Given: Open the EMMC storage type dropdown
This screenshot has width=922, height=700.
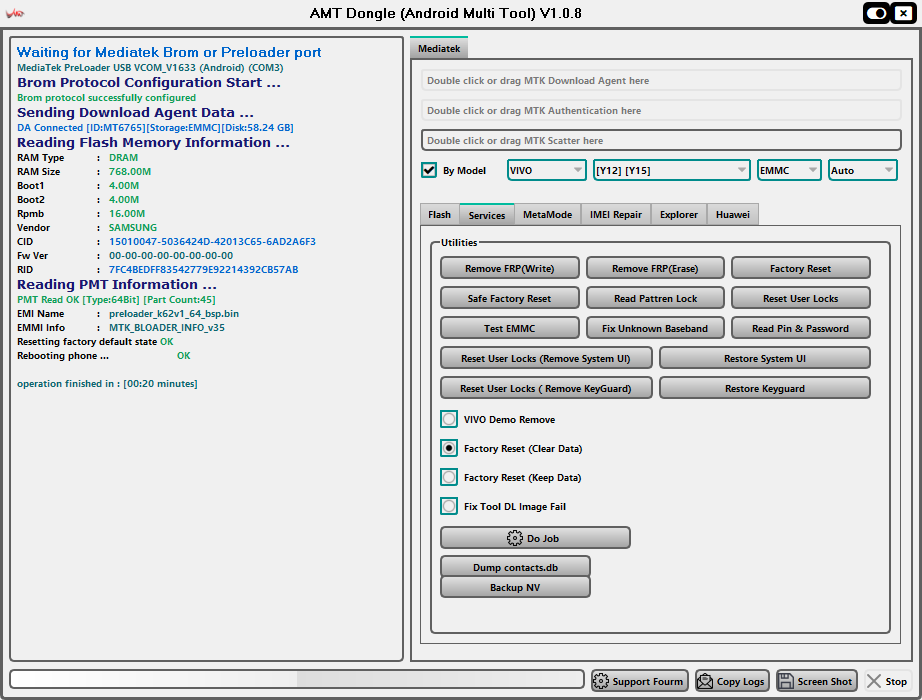Looking at the screenshot, I should click(789, 170).
